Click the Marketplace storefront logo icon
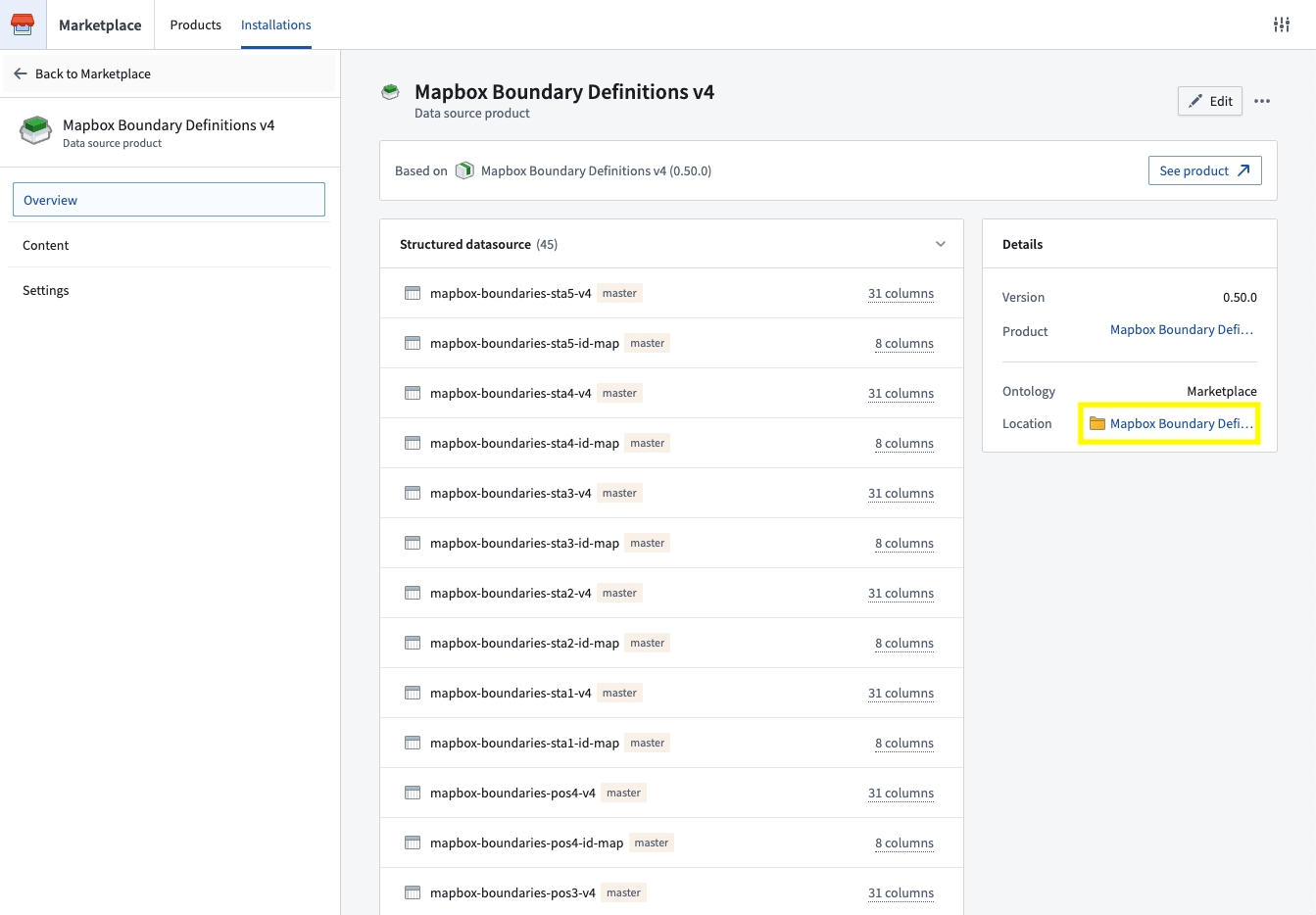1316x915 pixels. [23, 24]
